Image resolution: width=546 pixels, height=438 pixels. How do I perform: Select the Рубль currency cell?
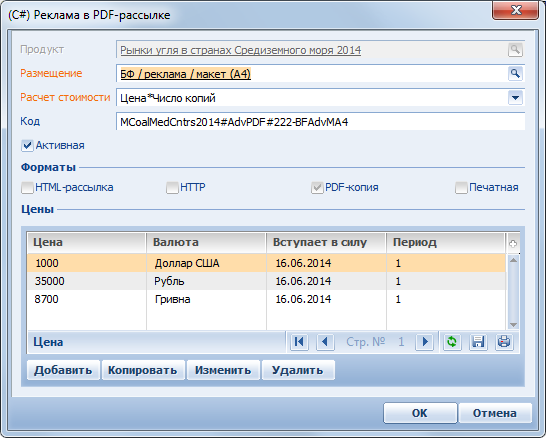point(206,281)
